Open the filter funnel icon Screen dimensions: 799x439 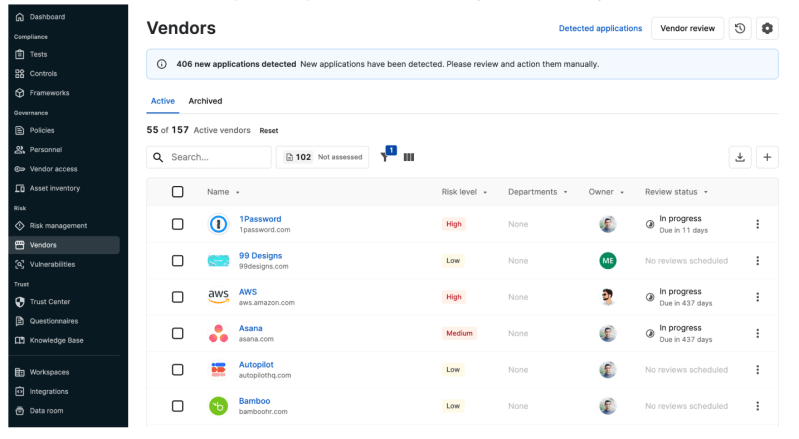coord(385,157)
